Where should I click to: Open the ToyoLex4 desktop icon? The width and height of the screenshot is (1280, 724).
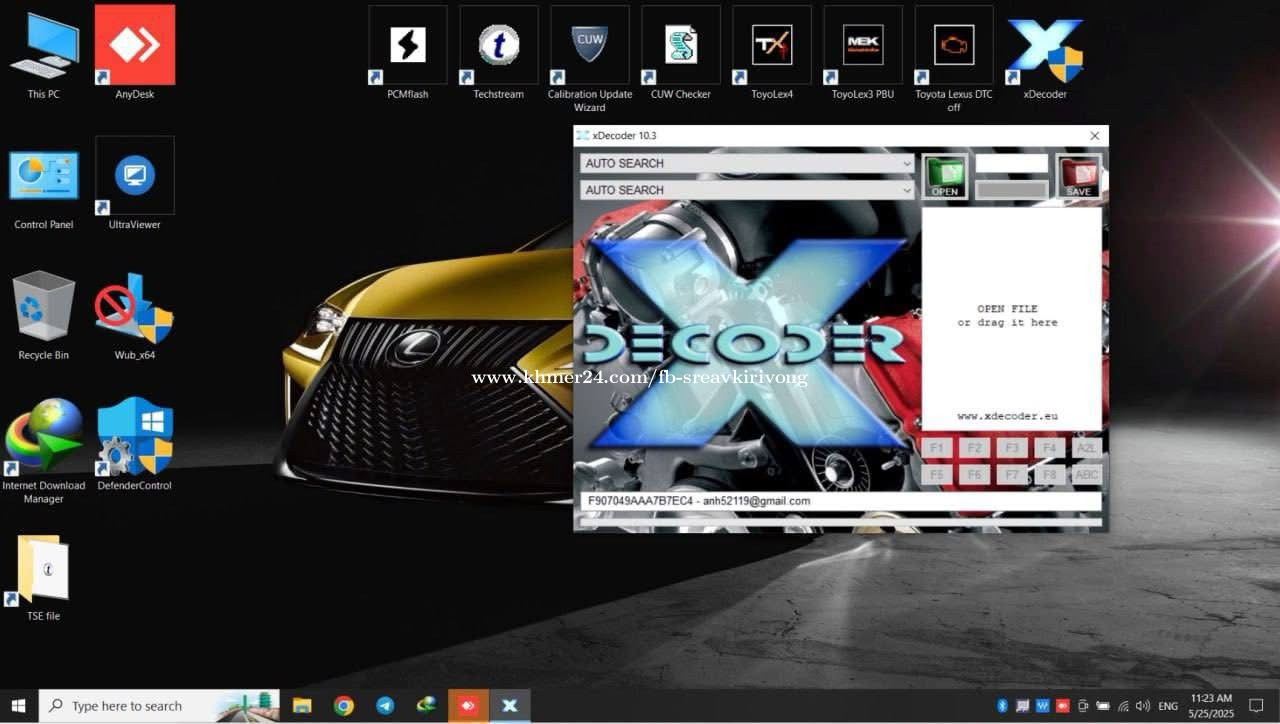[x=772, y=54]
